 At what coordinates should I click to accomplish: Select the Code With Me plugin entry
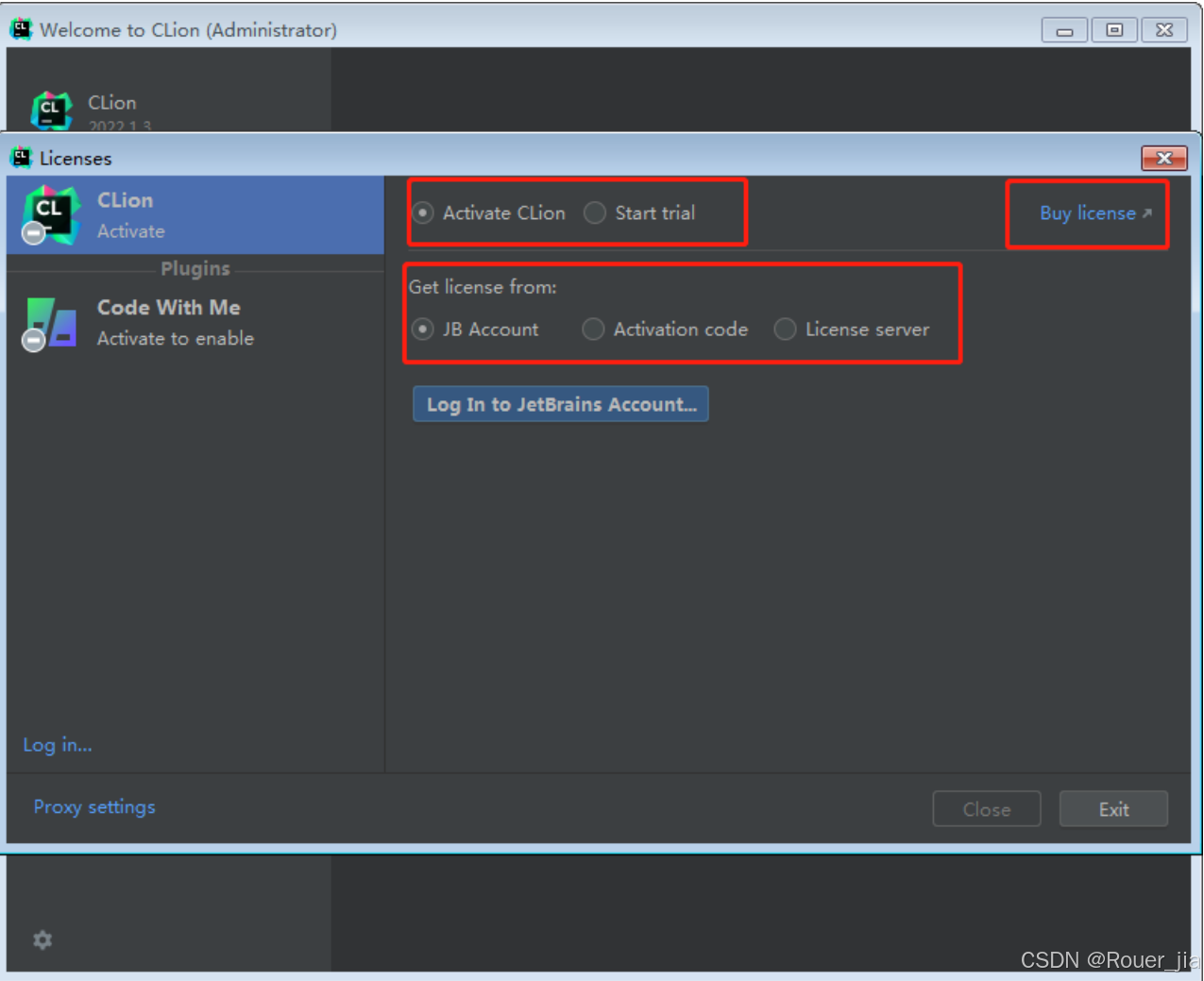coord(195,323)
